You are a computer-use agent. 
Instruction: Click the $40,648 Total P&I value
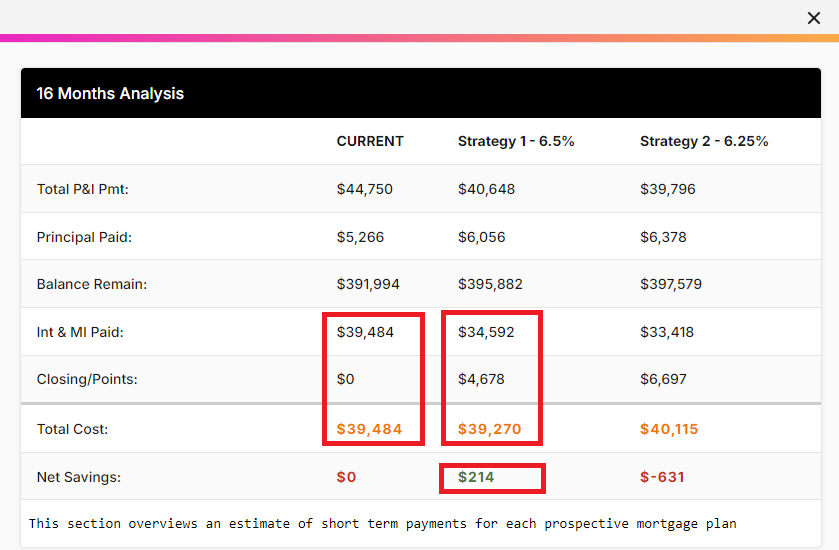point(486,189)
